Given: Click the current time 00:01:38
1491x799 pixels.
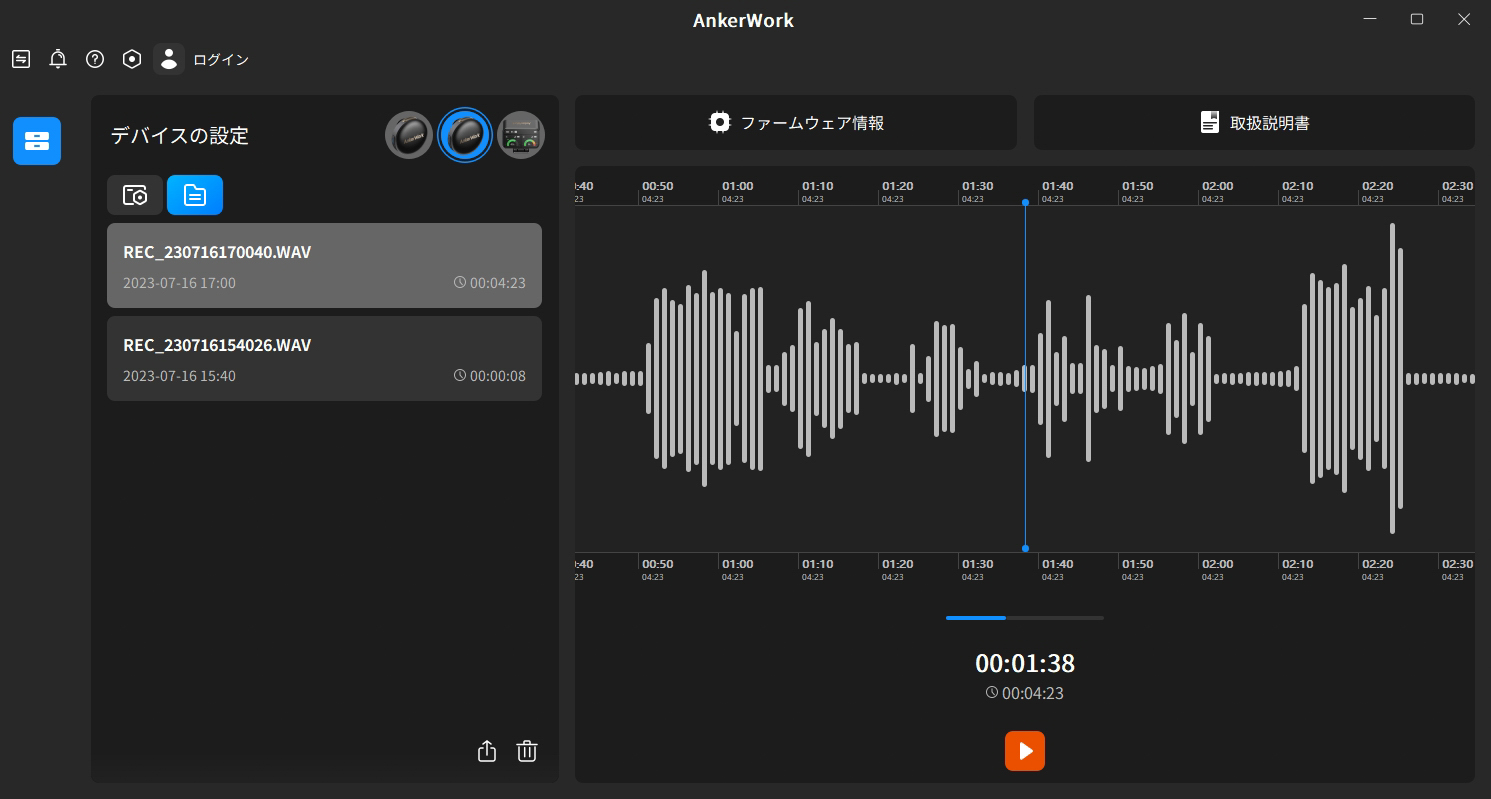Looking at the screenshot, I should point(1025,663).
